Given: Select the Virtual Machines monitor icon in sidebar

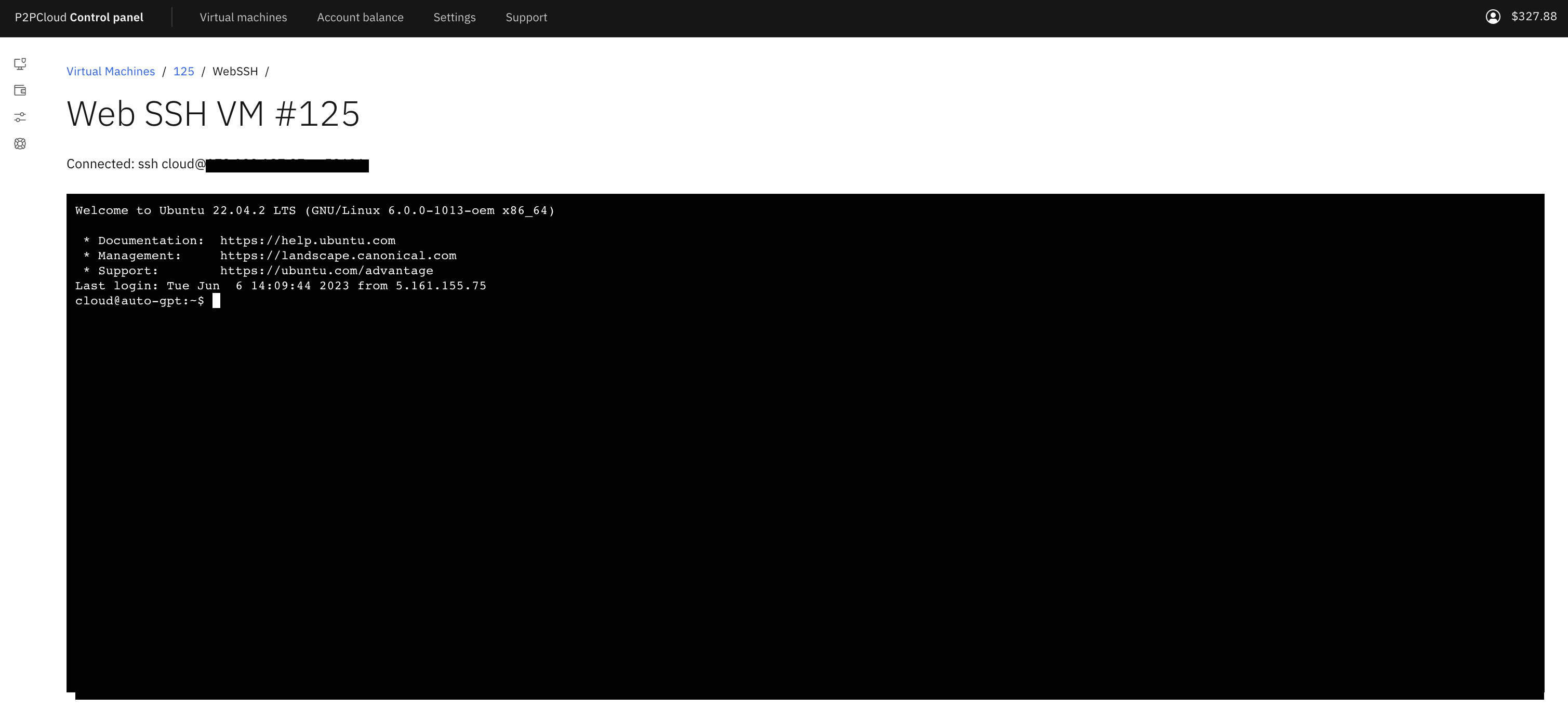Looking at the screenshot, I should [x=20, y=63].
